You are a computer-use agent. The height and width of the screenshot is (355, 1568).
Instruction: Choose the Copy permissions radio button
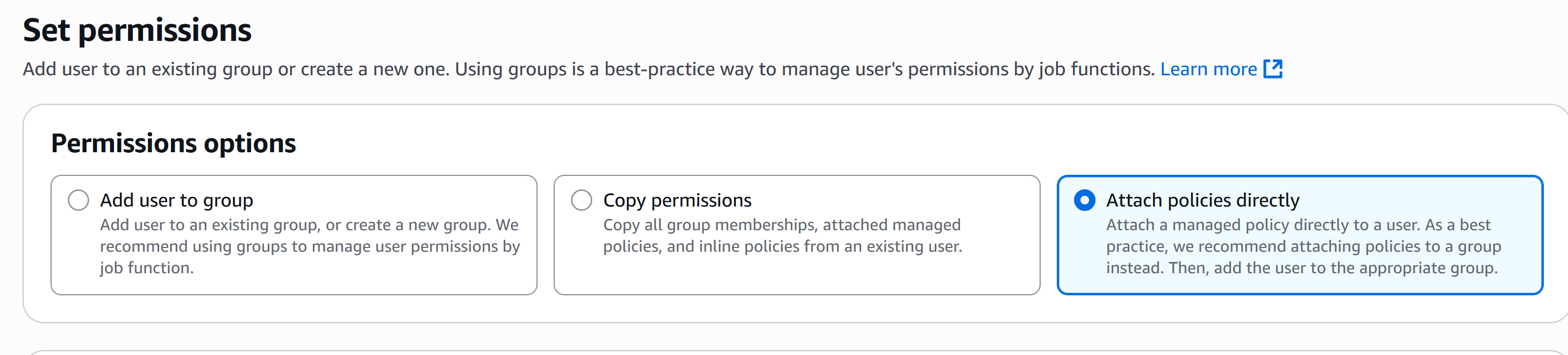(581, 200)
